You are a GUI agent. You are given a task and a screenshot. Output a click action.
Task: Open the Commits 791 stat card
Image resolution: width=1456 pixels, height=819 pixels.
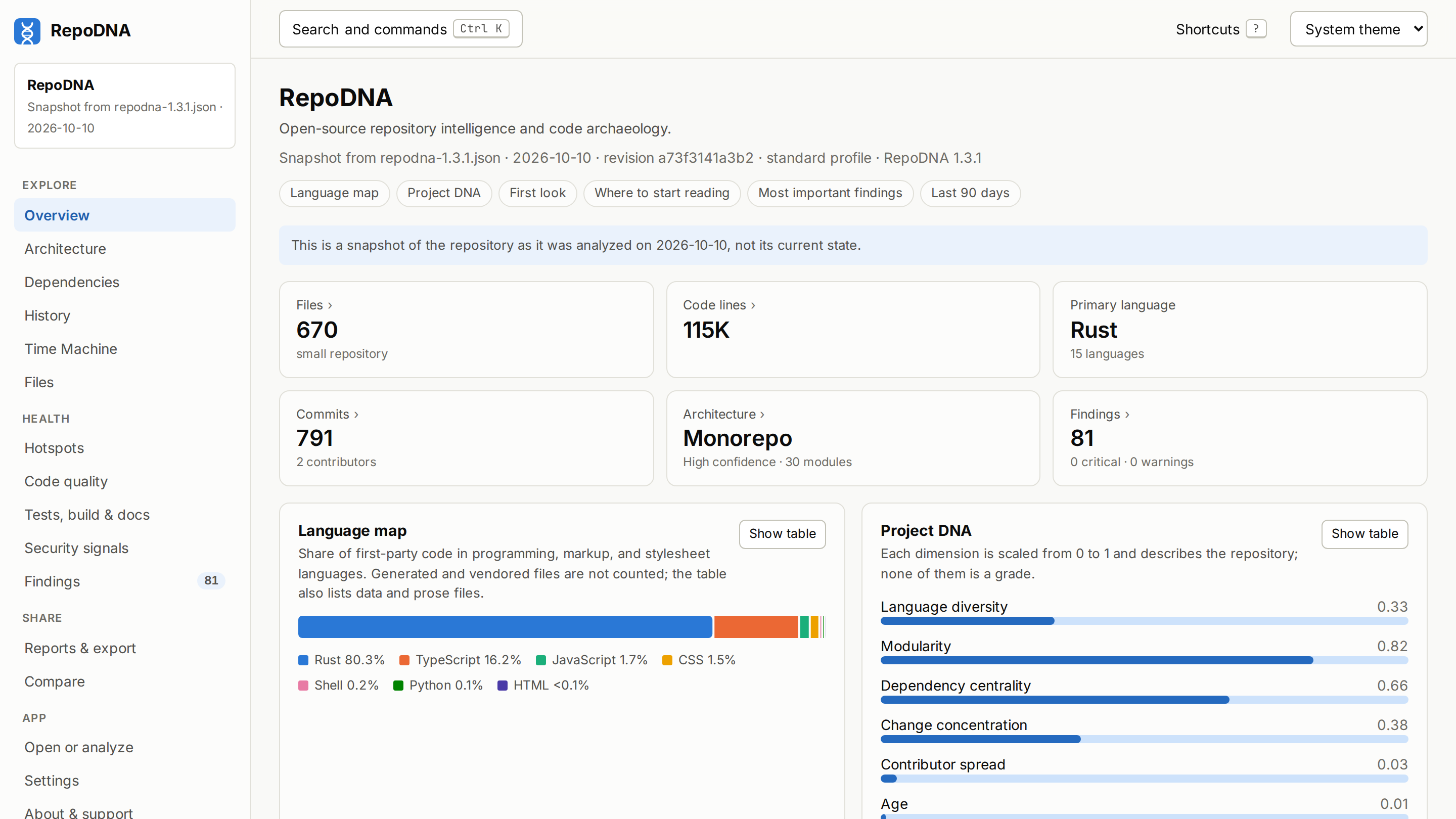pos(466,438)
